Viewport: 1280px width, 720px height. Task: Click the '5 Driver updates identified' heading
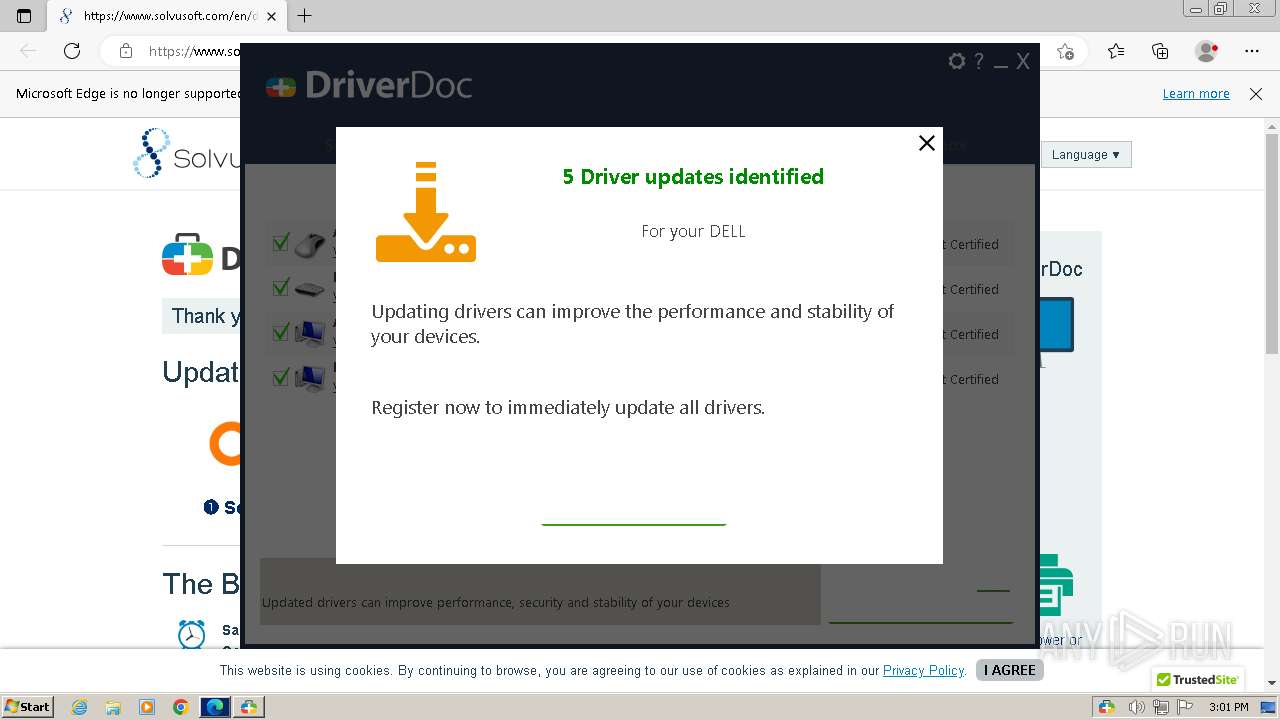tap(693, 177)
